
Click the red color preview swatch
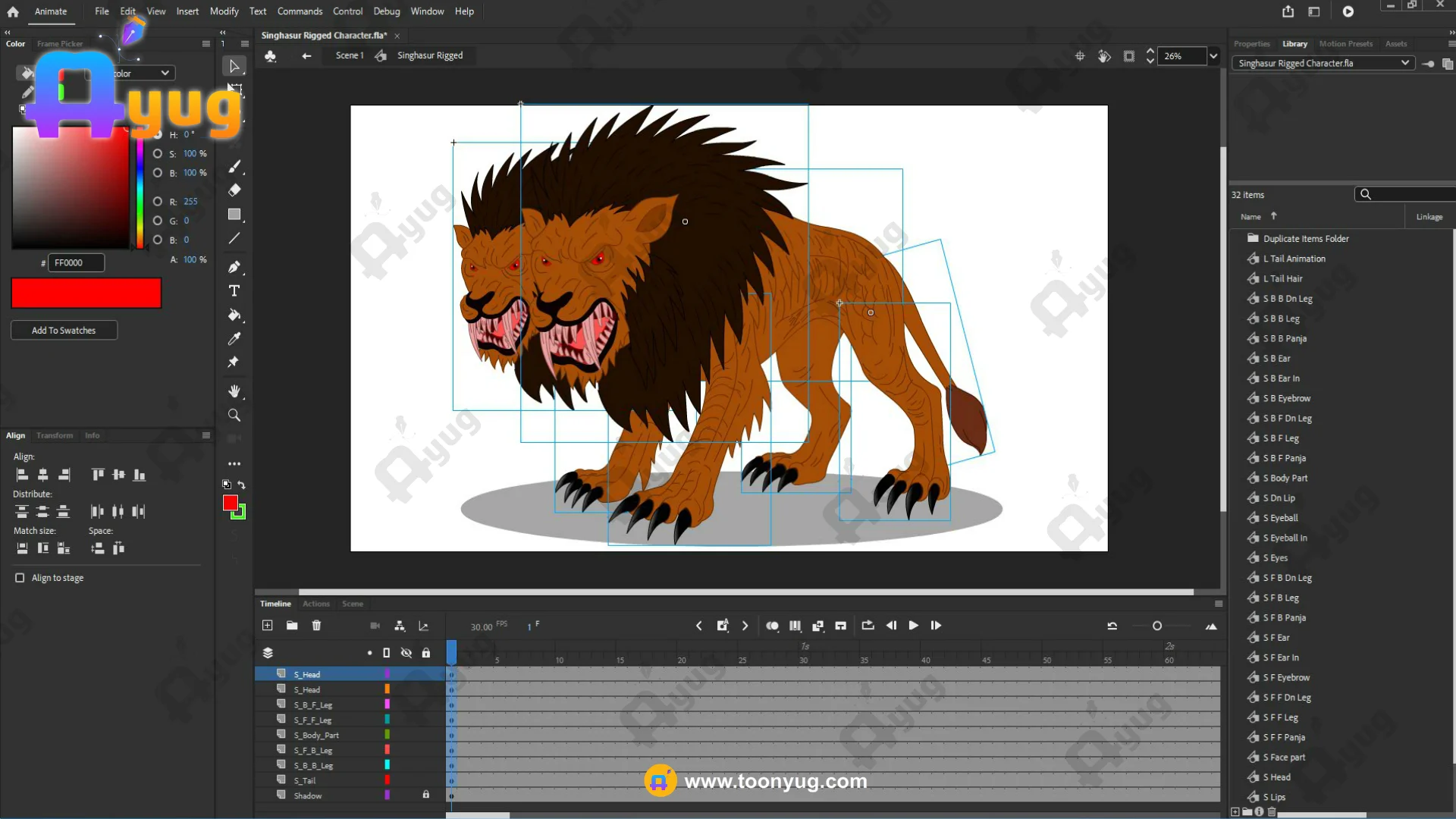pos(86,293)
